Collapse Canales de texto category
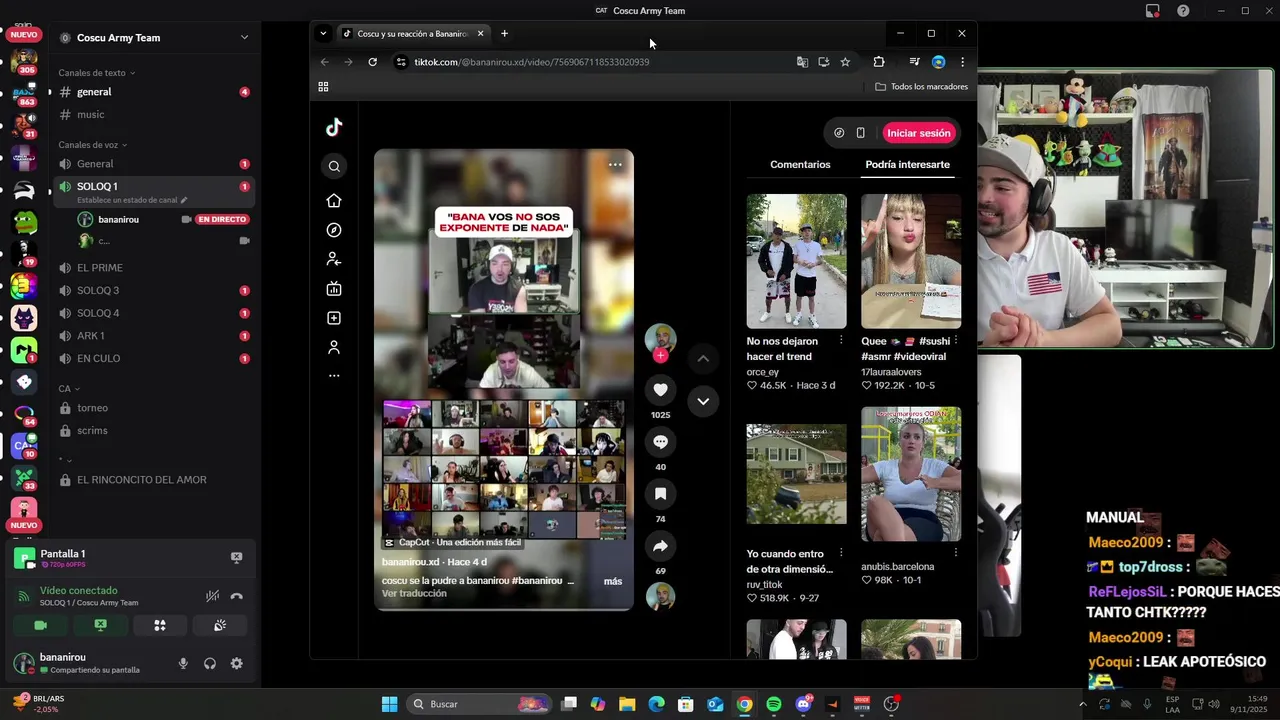The width and height of the screenshot is (1280, 720). pos(97,73)
